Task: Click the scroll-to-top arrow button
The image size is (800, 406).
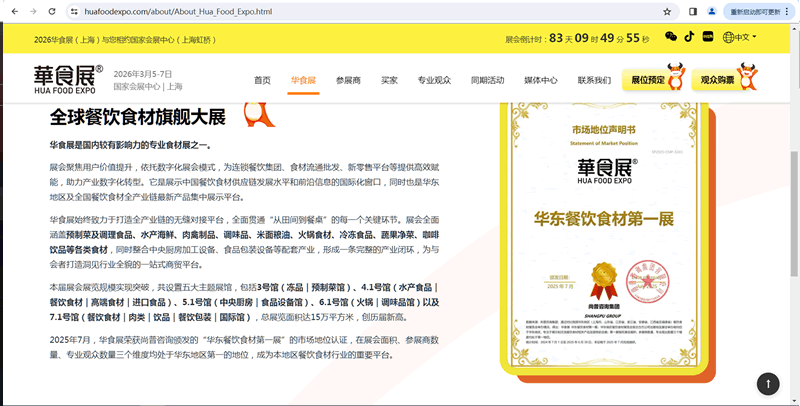Action: [767, 382]
